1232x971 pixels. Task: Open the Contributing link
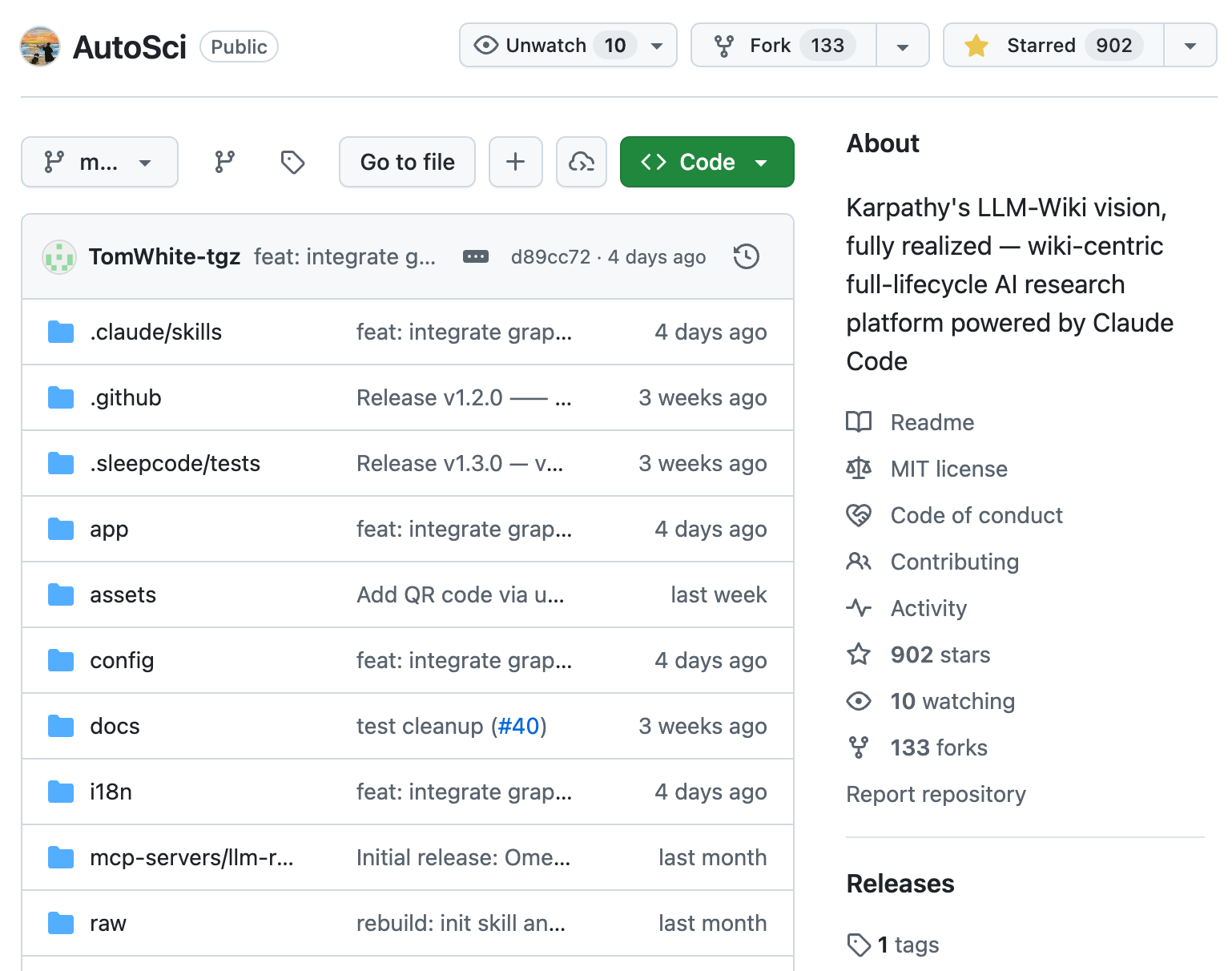(955, 562)
